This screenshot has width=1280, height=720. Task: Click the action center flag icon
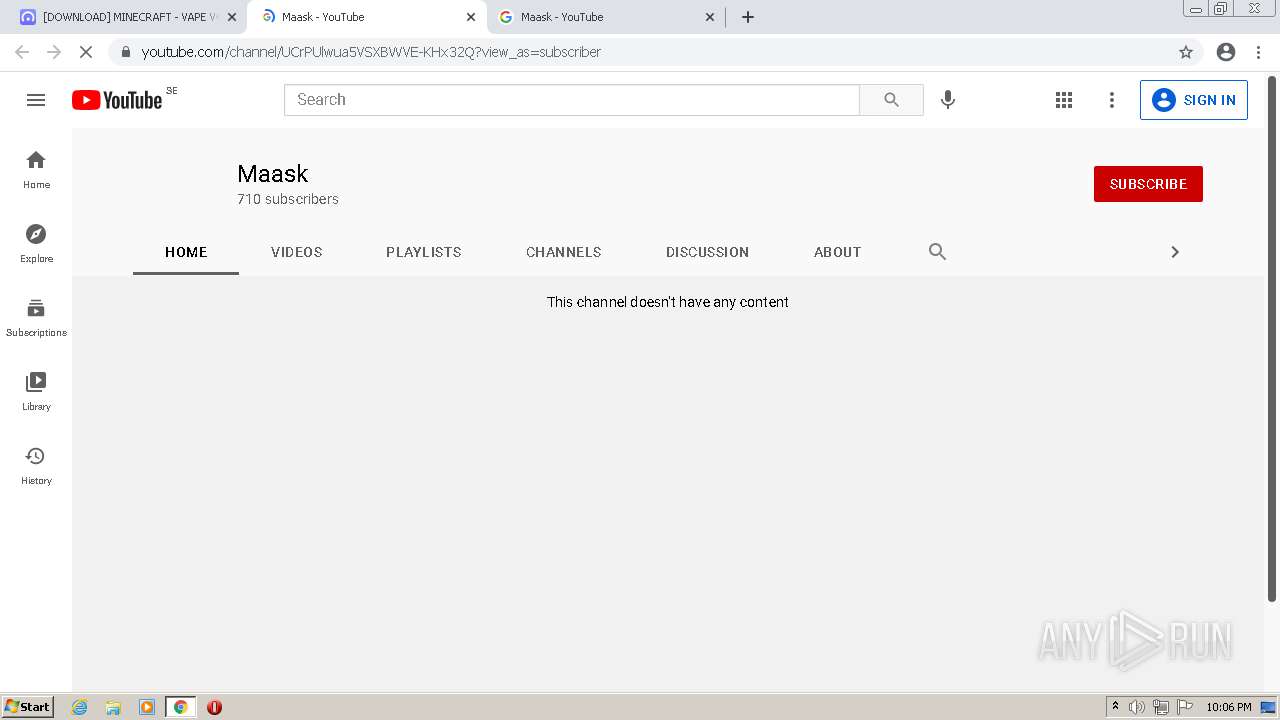pos(1185,707)
